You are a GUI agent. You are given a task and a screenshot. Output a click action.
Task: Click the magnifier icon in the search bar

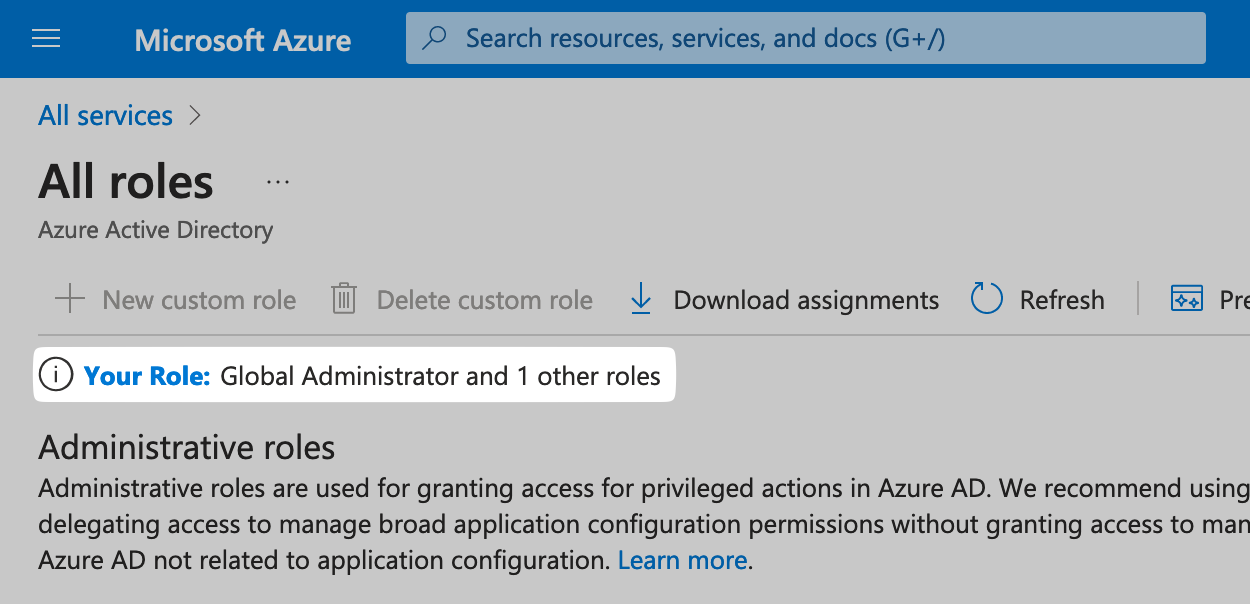[x=434, y=39]
